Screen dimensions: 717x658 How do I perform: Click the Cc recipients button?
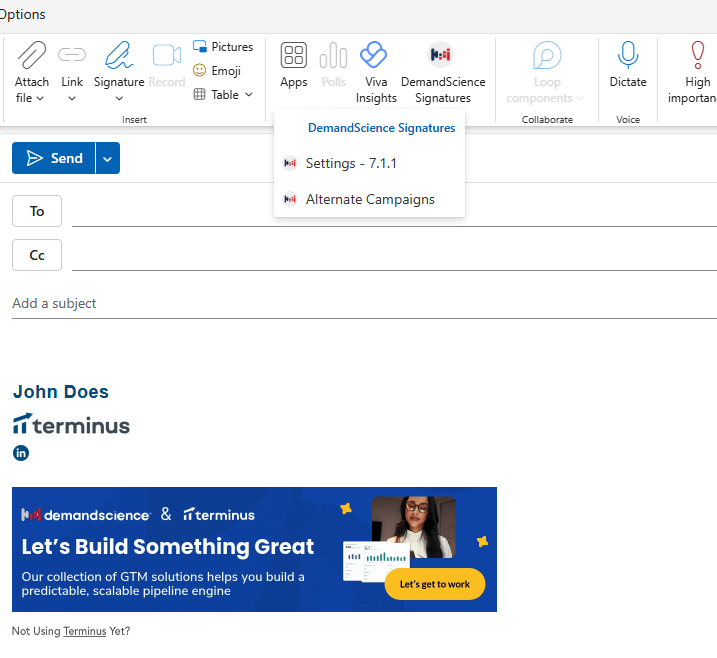click(x=37, y=255)
